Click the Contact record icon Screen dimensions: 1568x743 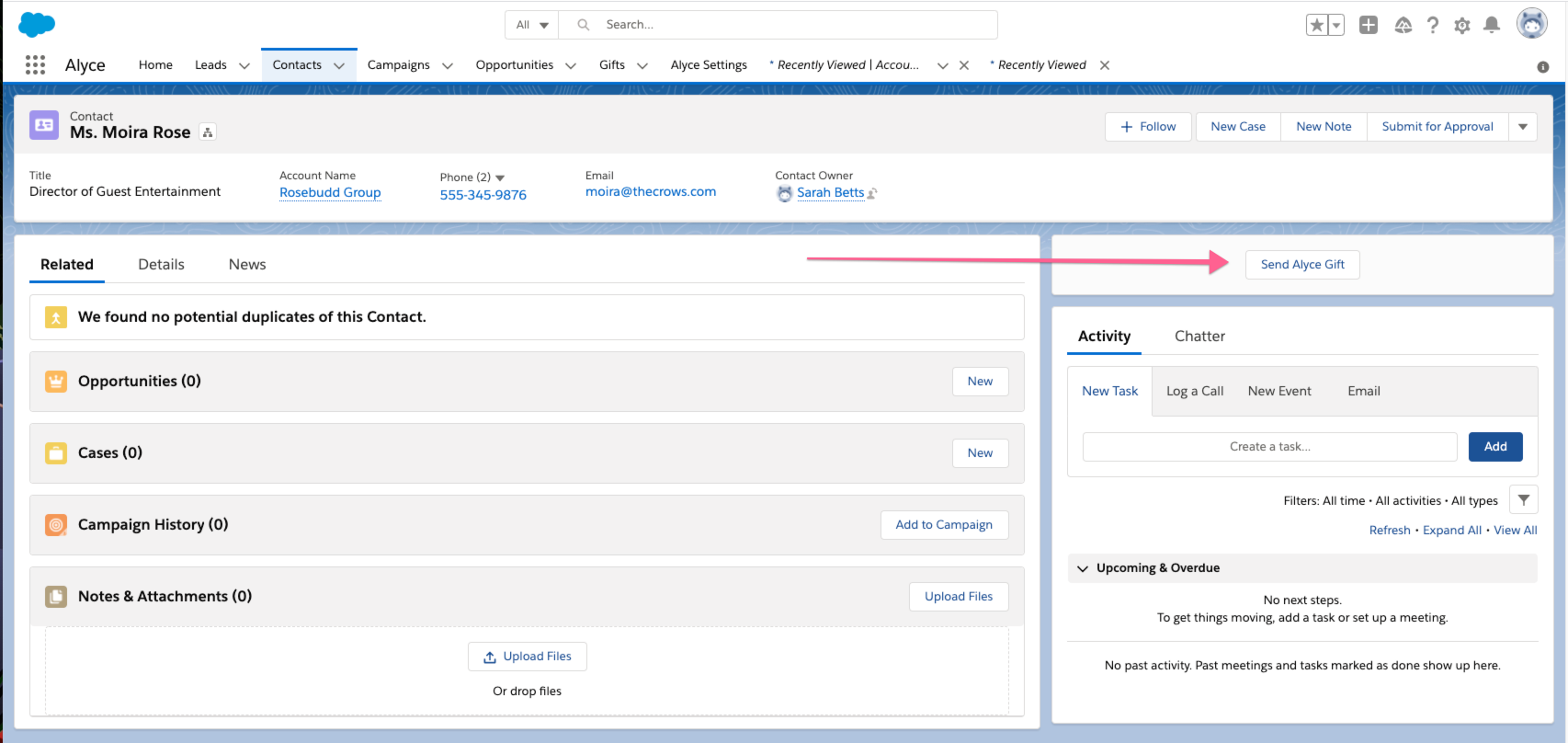tap(44, 125)
